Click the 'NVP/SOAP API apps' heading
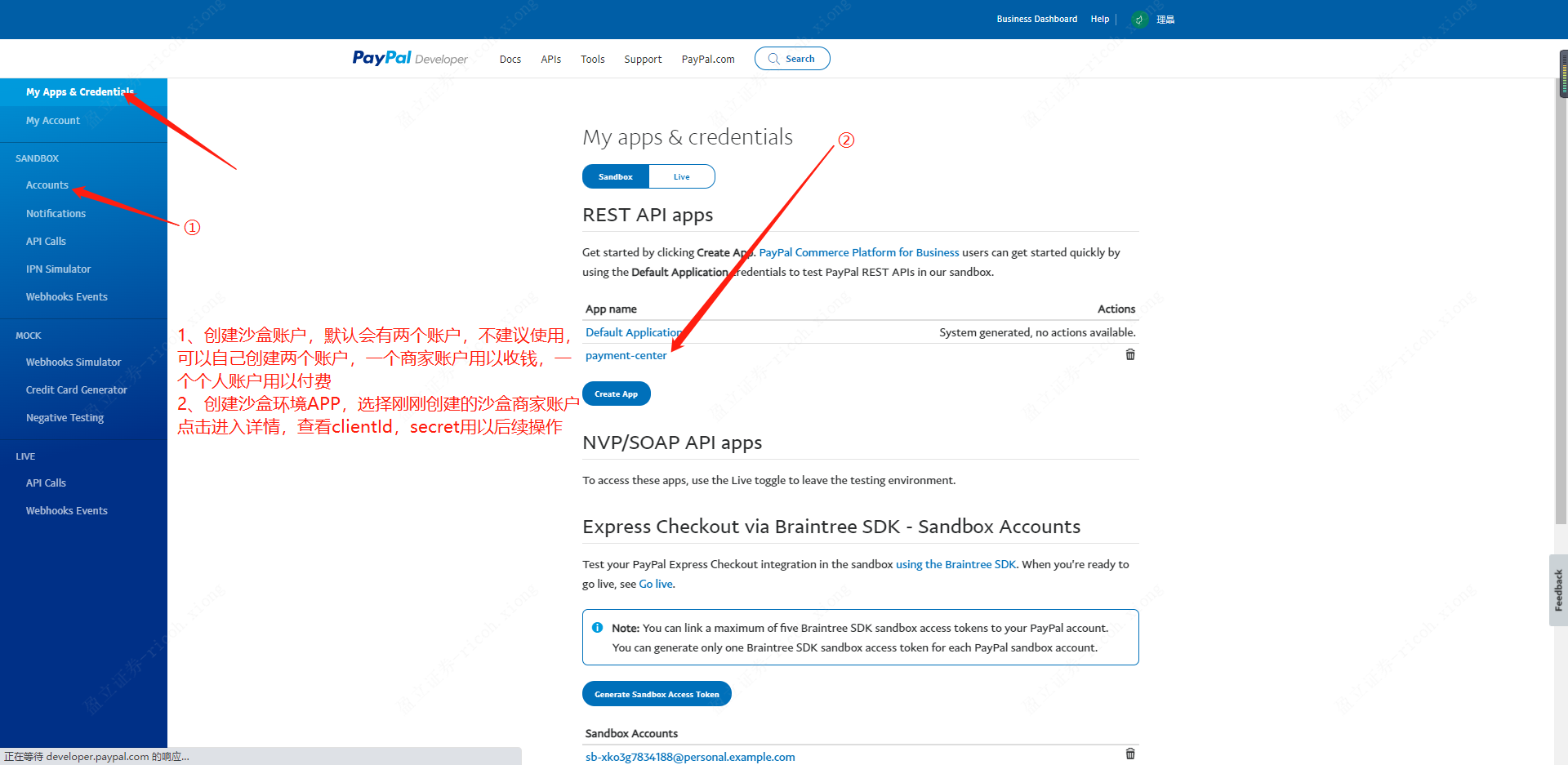This screenshot has height=765, width=1568. 672,443
